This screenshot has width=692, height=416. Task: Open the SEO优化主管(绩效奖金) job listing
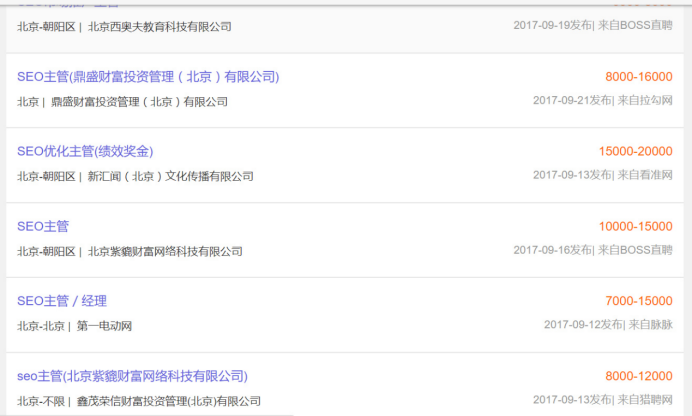point(85,151)
